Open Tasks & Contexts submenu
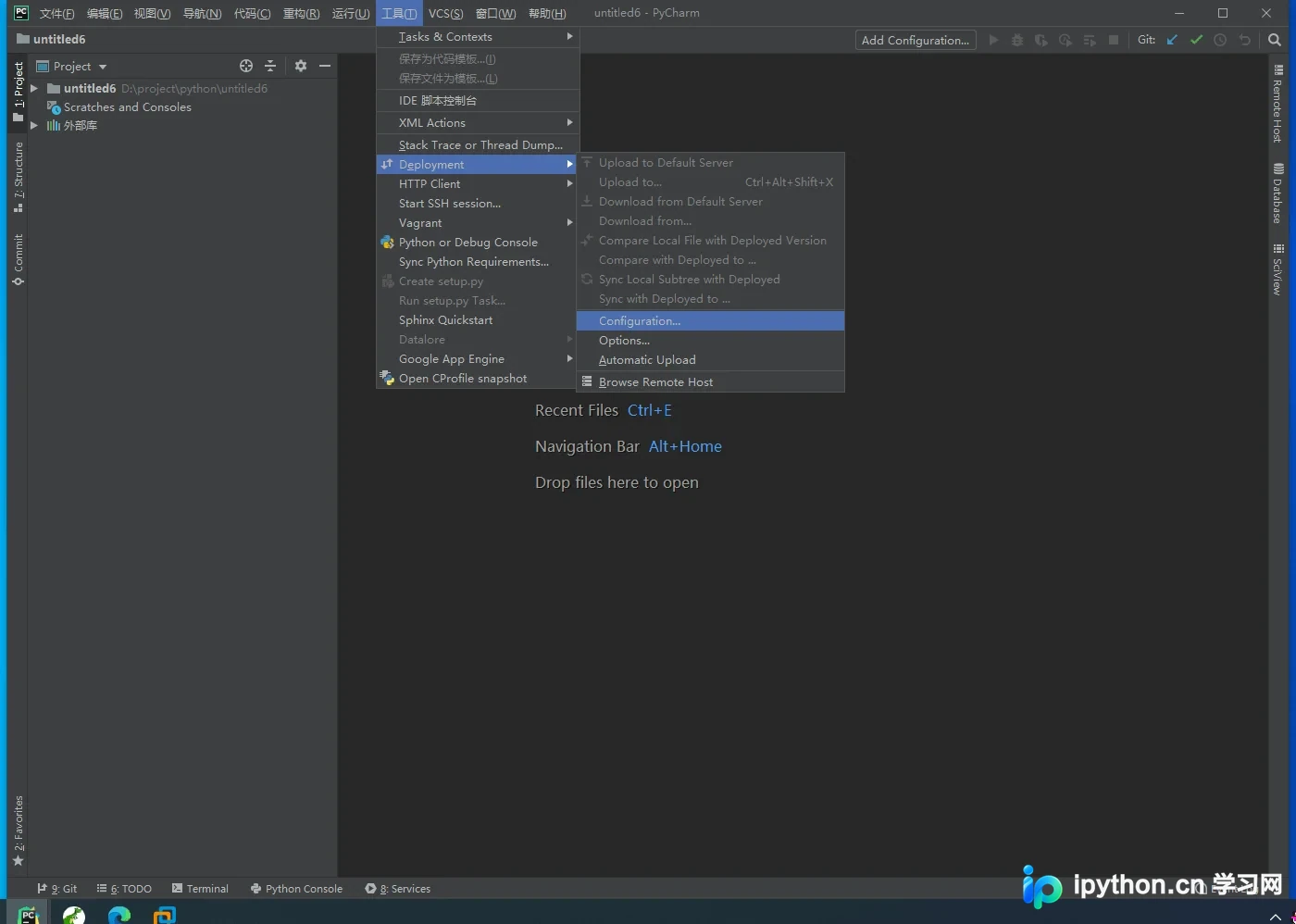1296x924 pixels. pyautogui.click(x=478, y=36)
